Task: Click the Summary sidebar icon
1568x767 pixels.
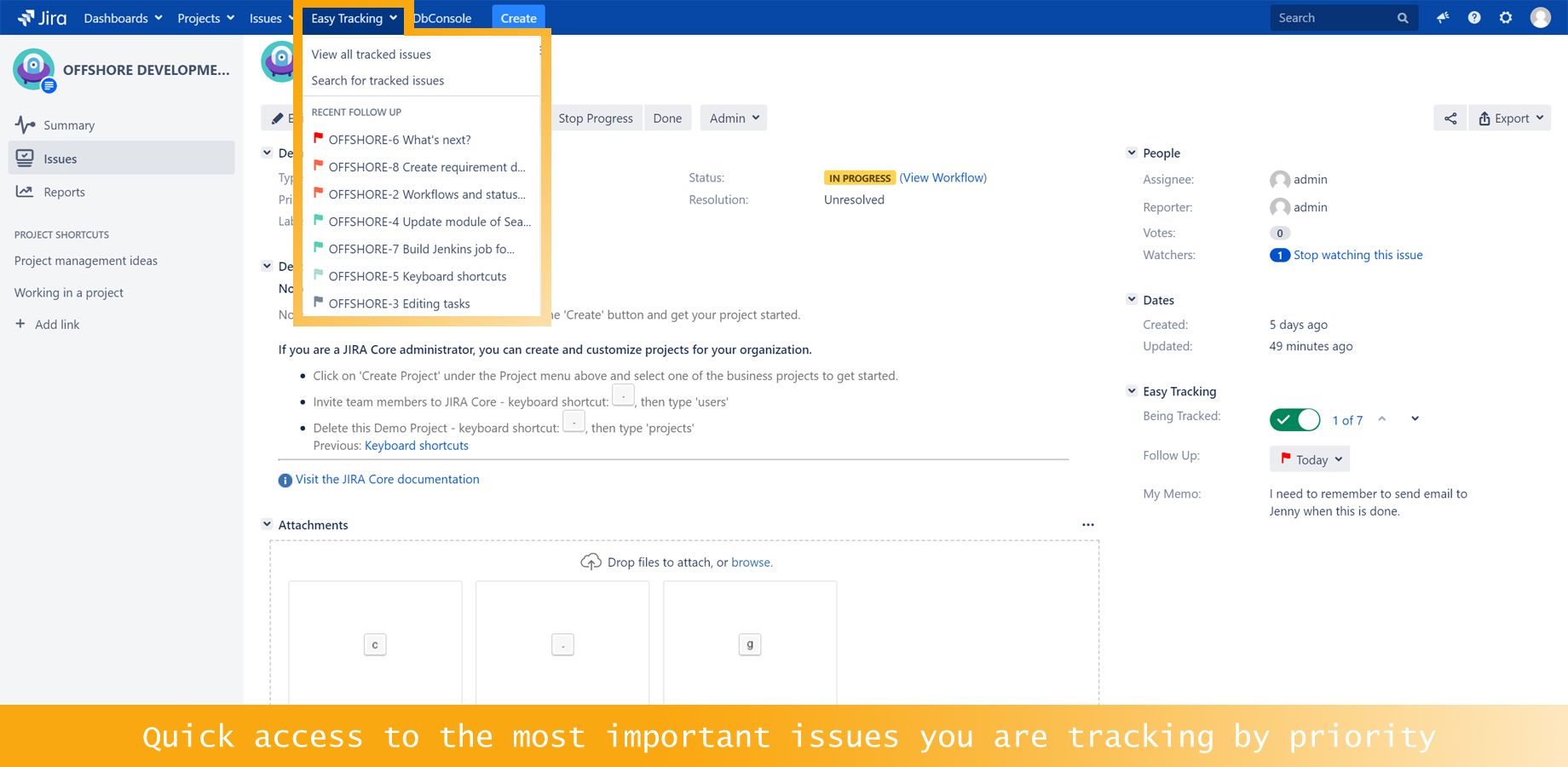Action: click(x=25, y=125)
